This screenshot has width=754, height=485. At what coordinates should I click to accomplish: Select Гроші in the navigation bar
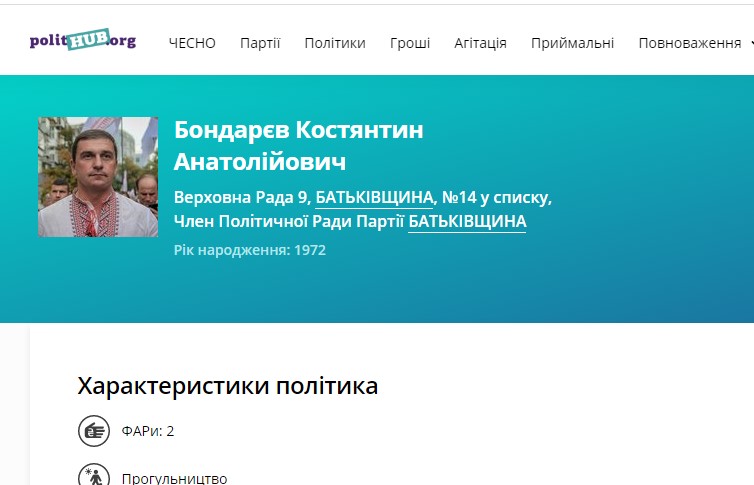[x=410, y=43]
